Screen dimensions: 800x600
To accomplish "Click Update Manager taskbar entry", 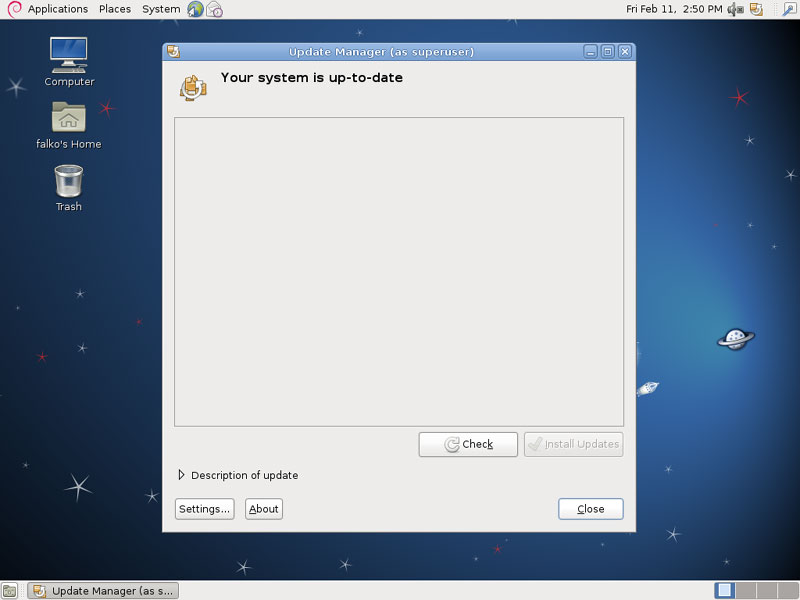I will tap(103, 591).
